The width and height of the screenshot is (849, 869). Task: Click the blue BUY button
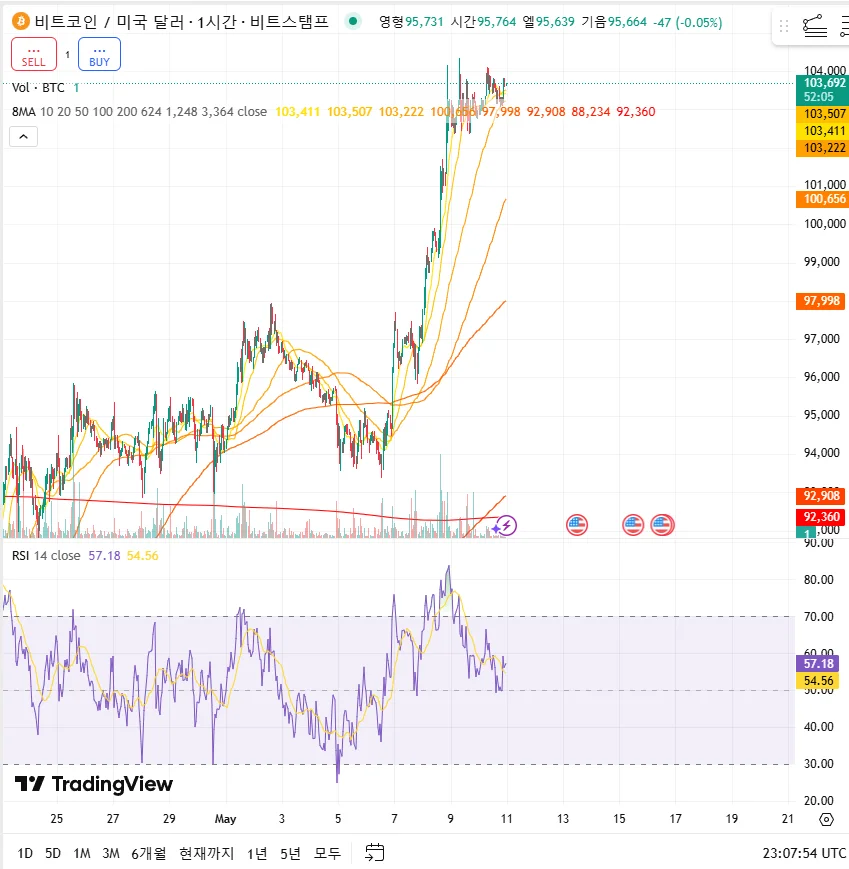(99, 54)
